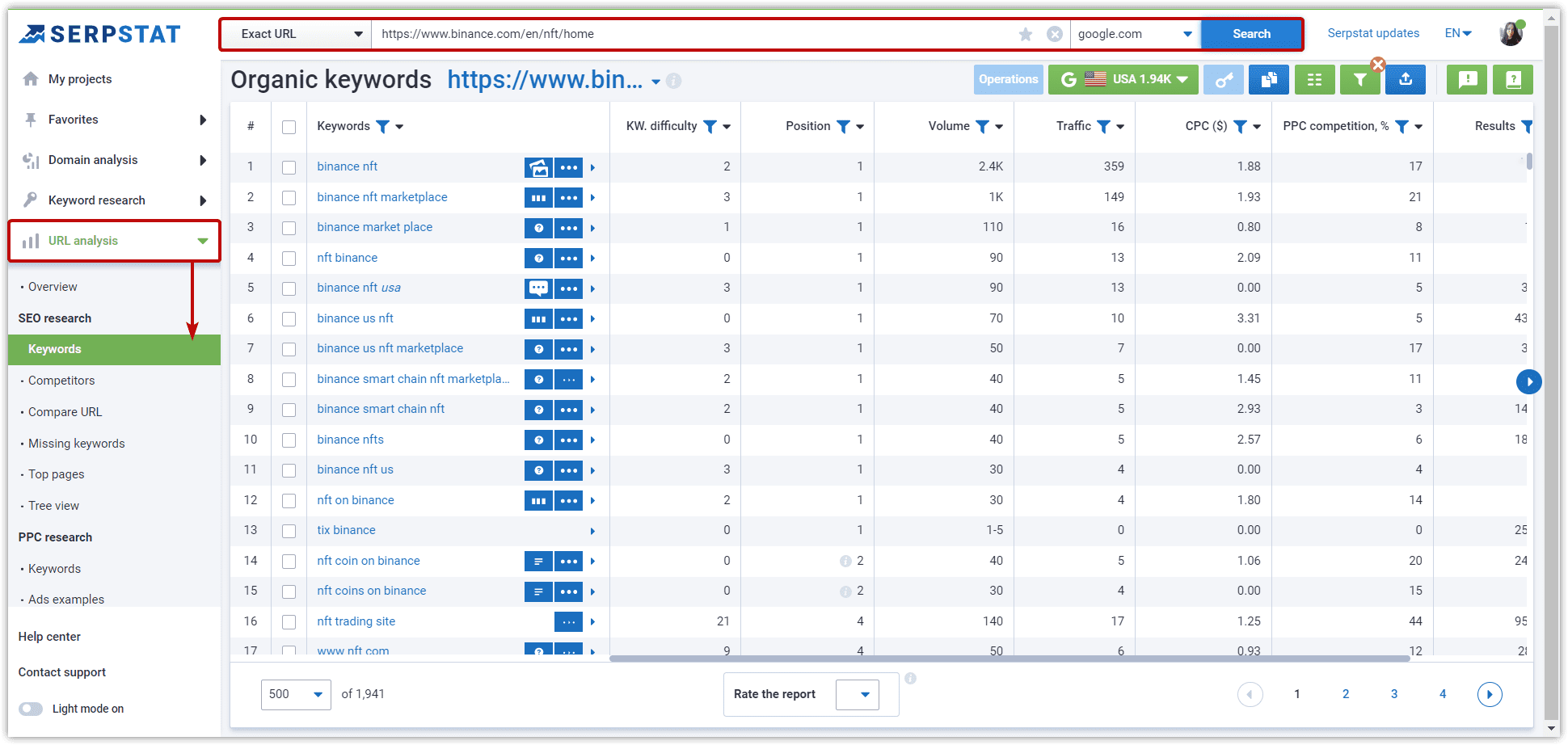Tick the checkbox for binance nft marketplace
1568x745 pixels.
(289, 198)
